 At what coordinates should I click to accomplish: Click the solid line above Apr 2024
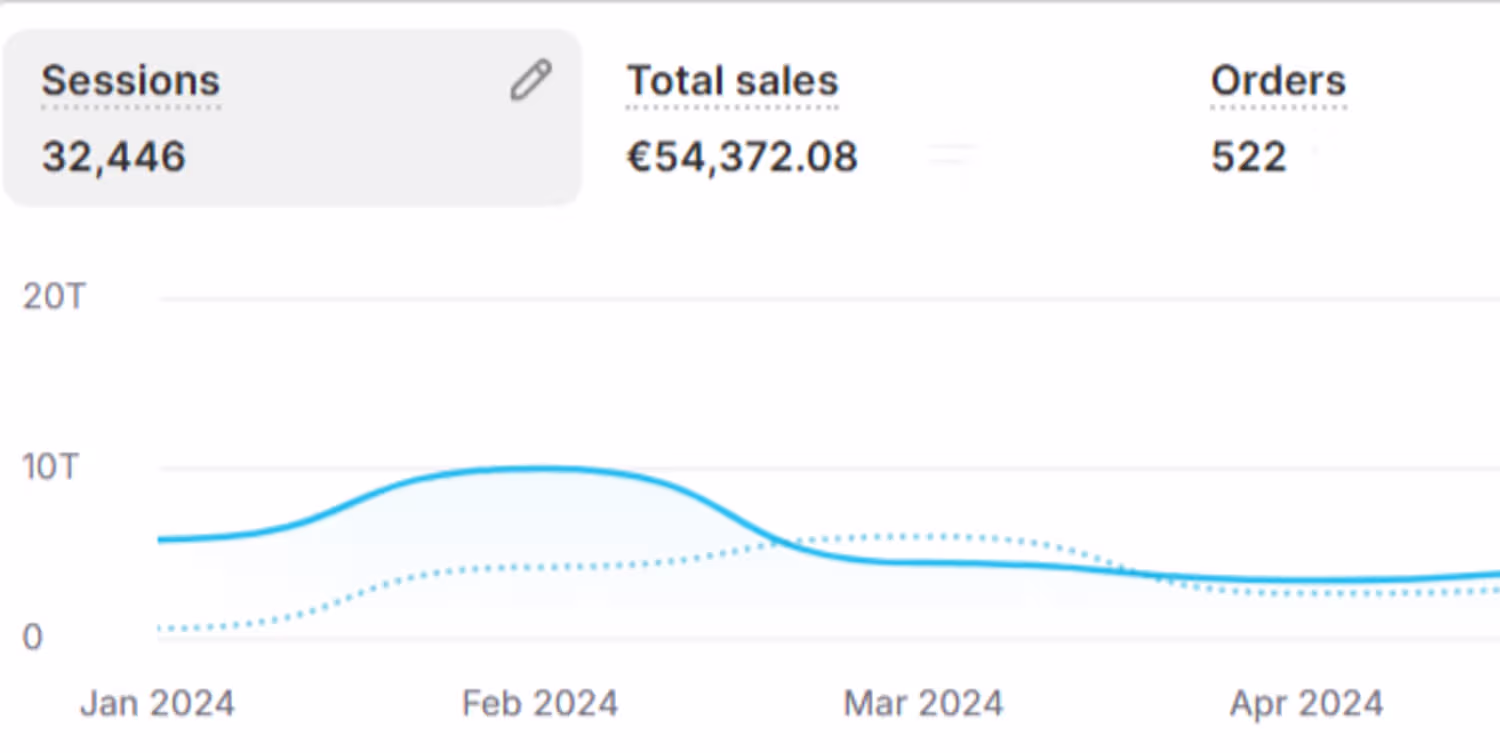tap(1306, 581)
